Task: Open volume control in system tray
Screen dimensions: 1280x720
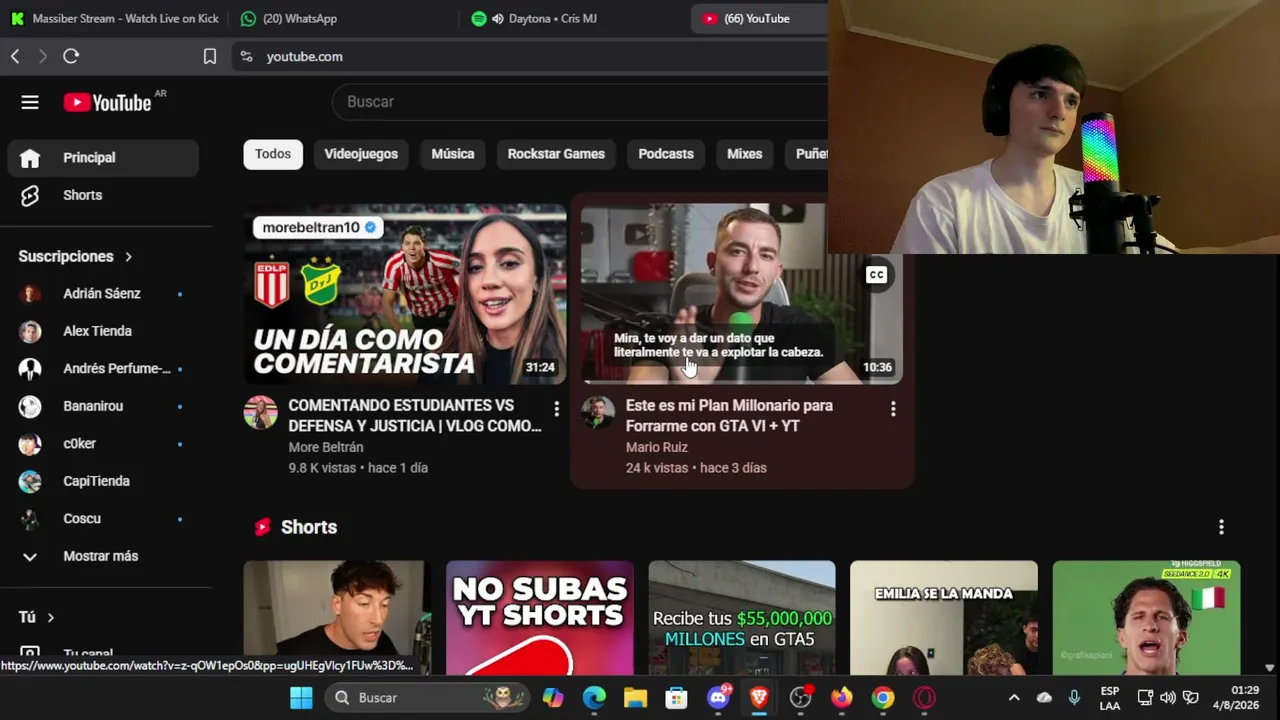Action: (x=1168, y=697)
